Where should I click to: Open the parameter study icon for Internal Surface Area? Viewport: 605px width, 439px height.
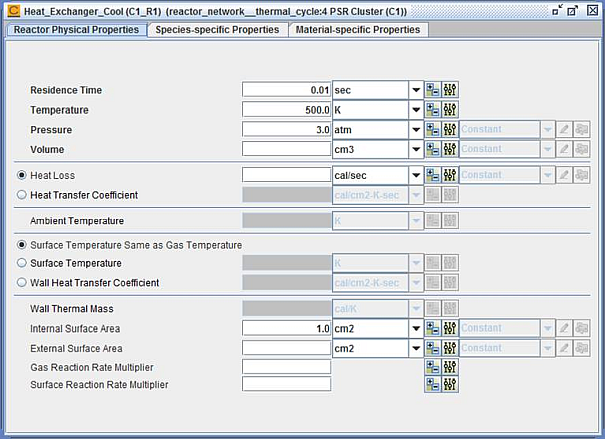pyautogui.click(x=433, y=329)
